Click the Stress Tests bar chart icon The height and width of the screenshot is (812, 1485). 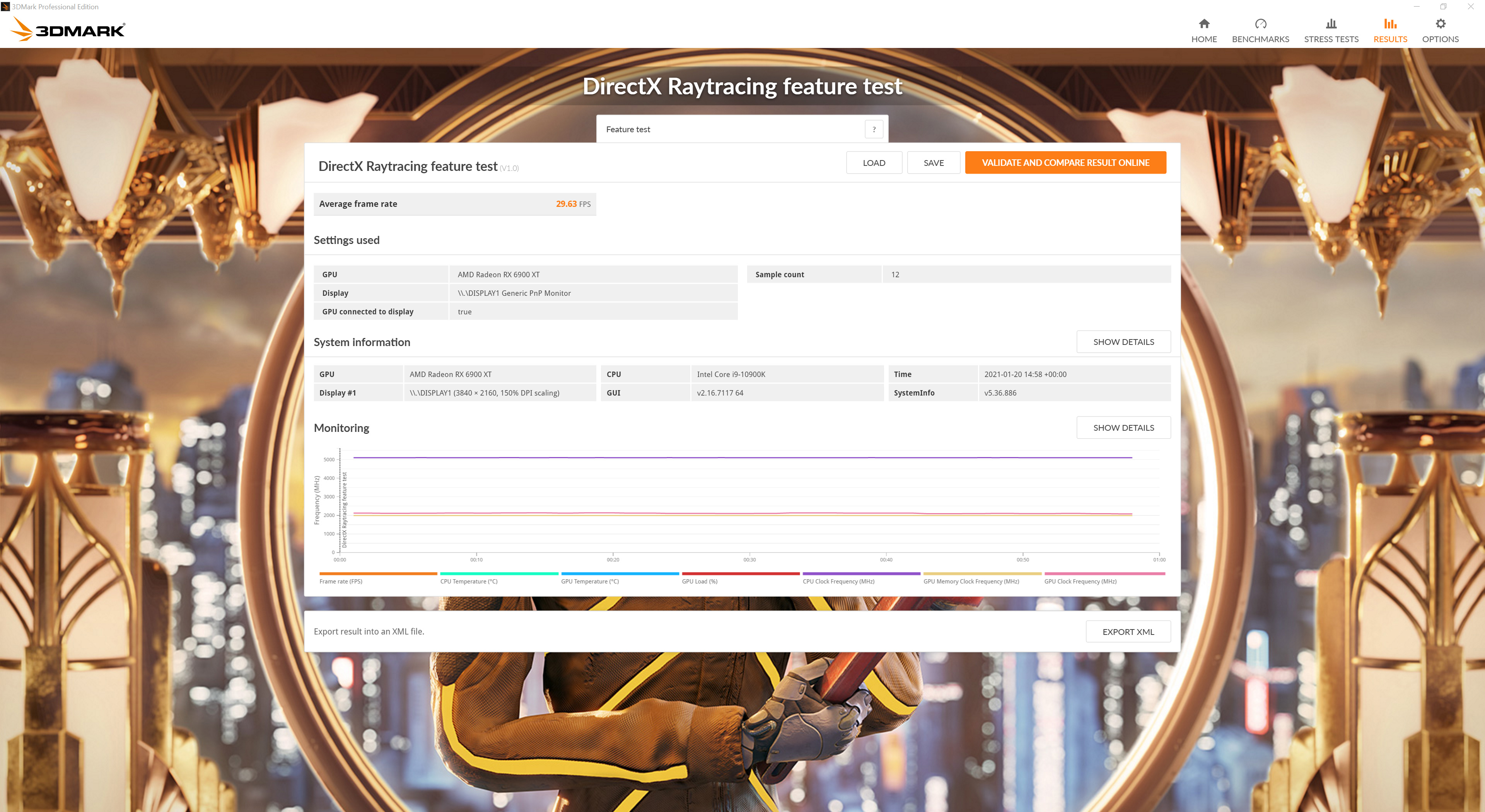(x=1330, y=24)
